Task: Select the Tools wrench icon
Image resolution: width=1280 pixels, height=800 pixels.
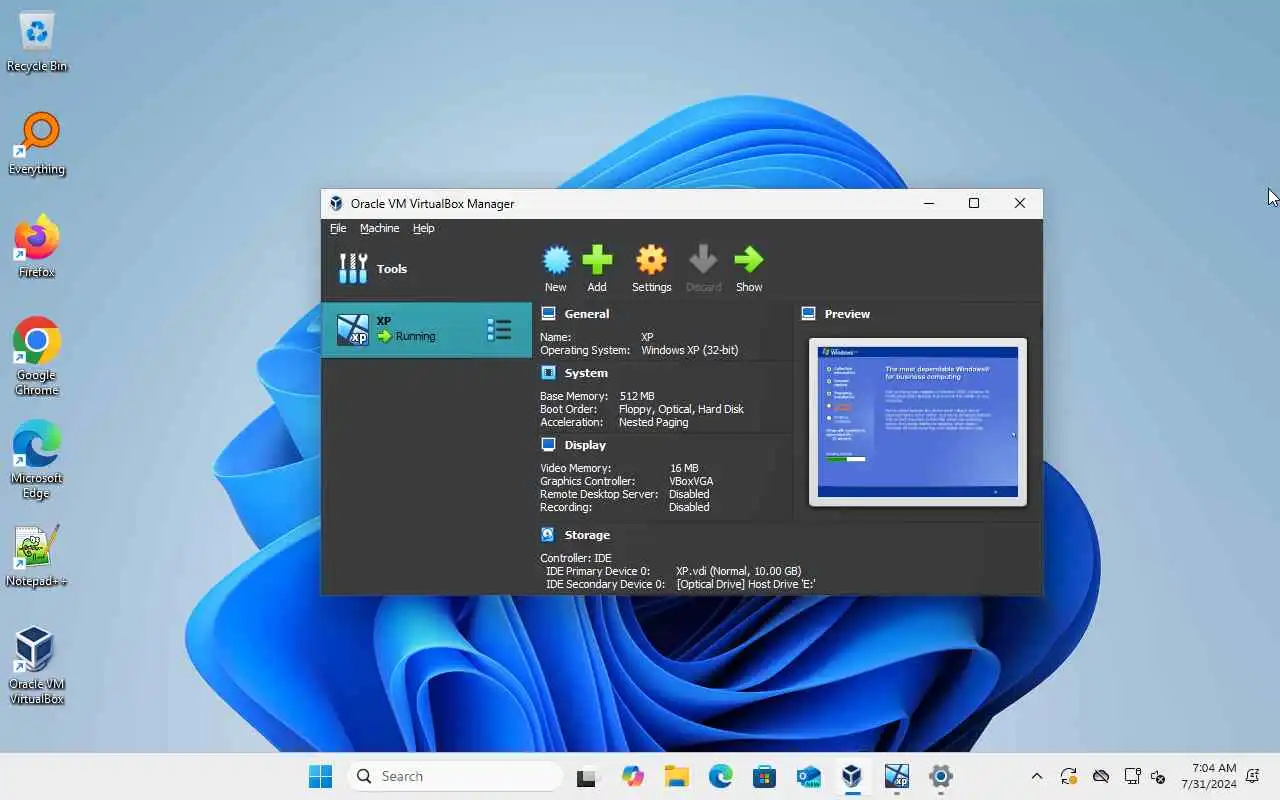Action: 353,268
